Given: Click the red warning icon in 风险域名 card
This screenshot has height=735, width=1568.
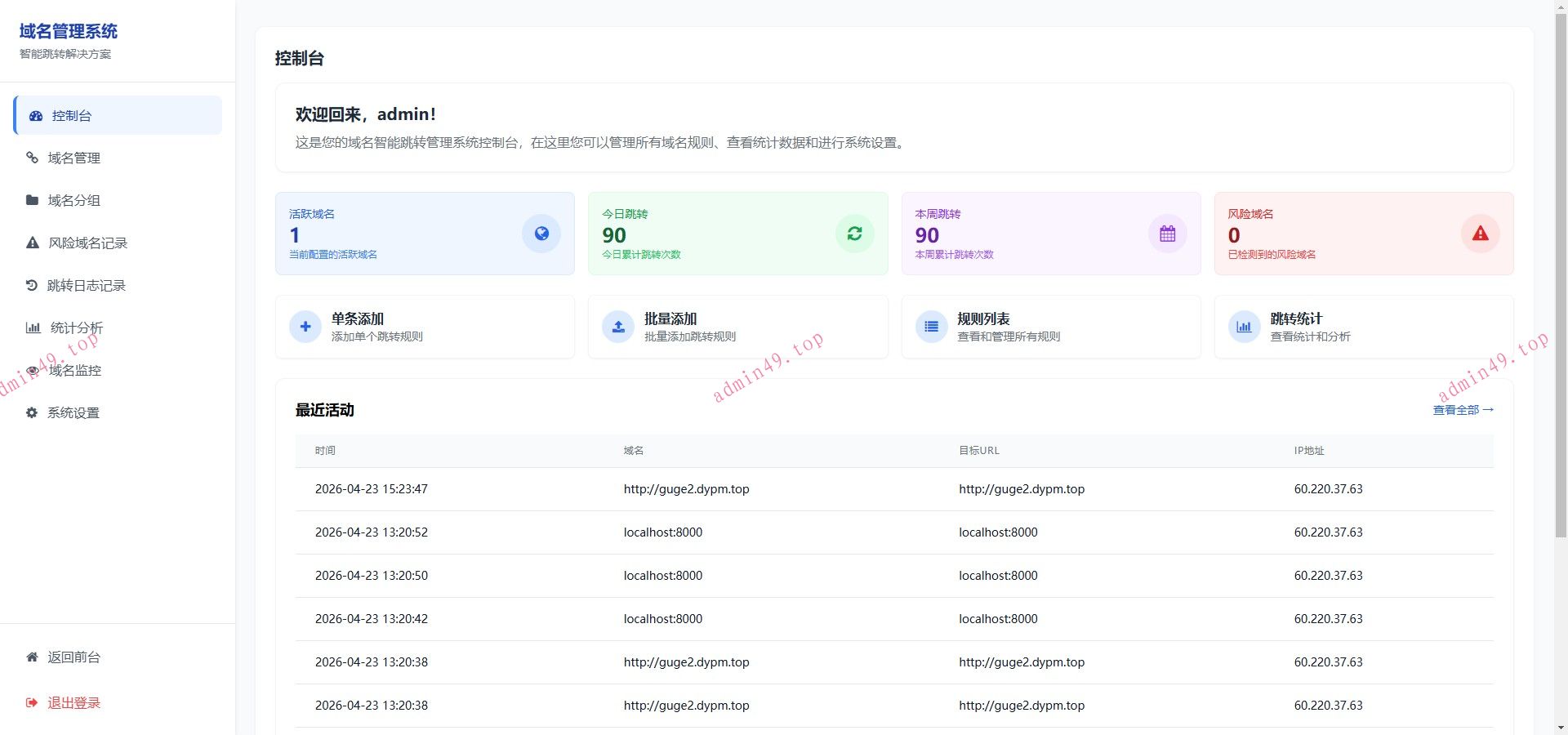Looking at the screenshot, I should [x=1481, y=234].
